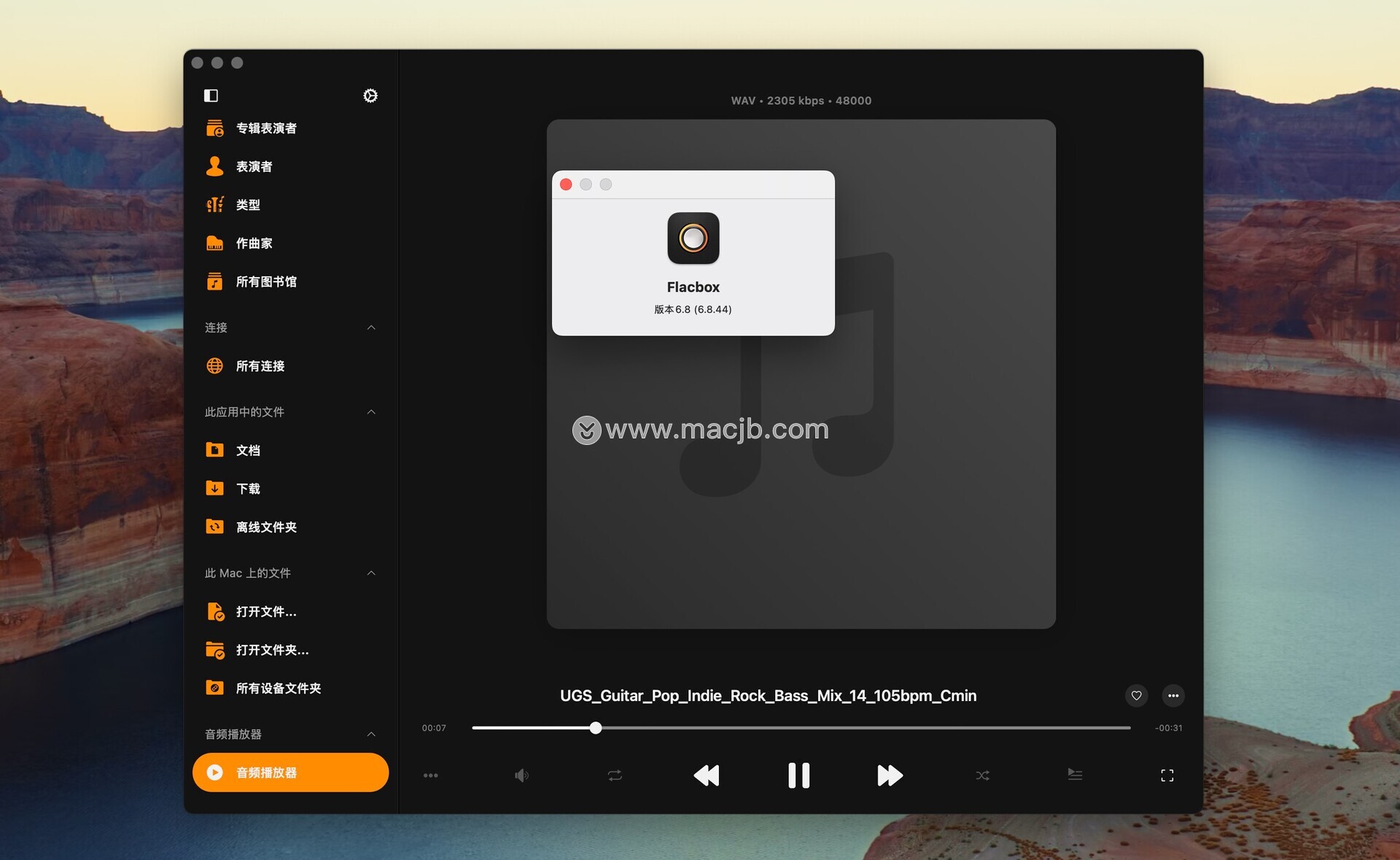Enter fullscreen player view

pos(1167,775)
